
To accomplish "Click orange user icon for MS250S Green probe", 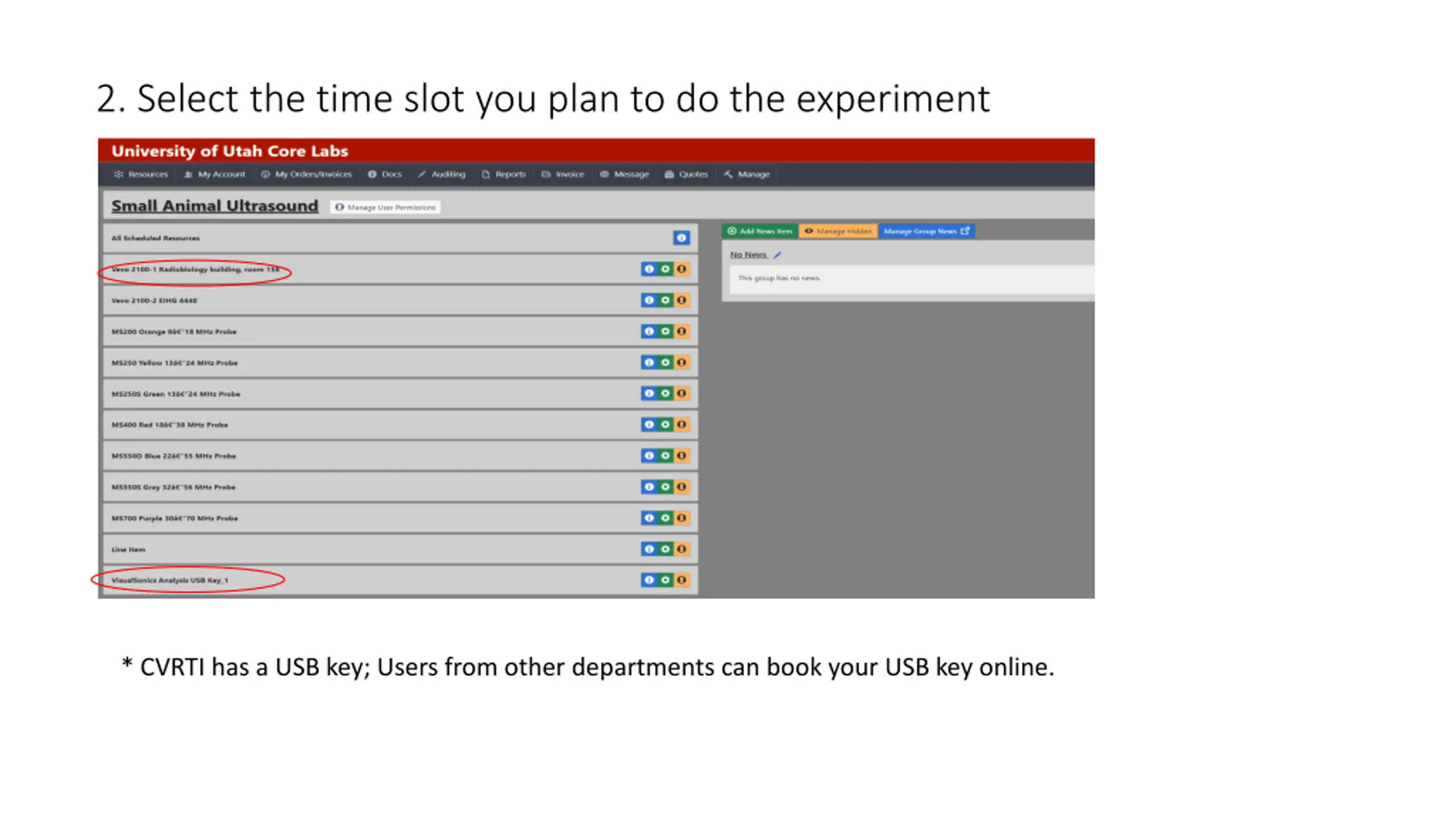I will pos(681,393).
